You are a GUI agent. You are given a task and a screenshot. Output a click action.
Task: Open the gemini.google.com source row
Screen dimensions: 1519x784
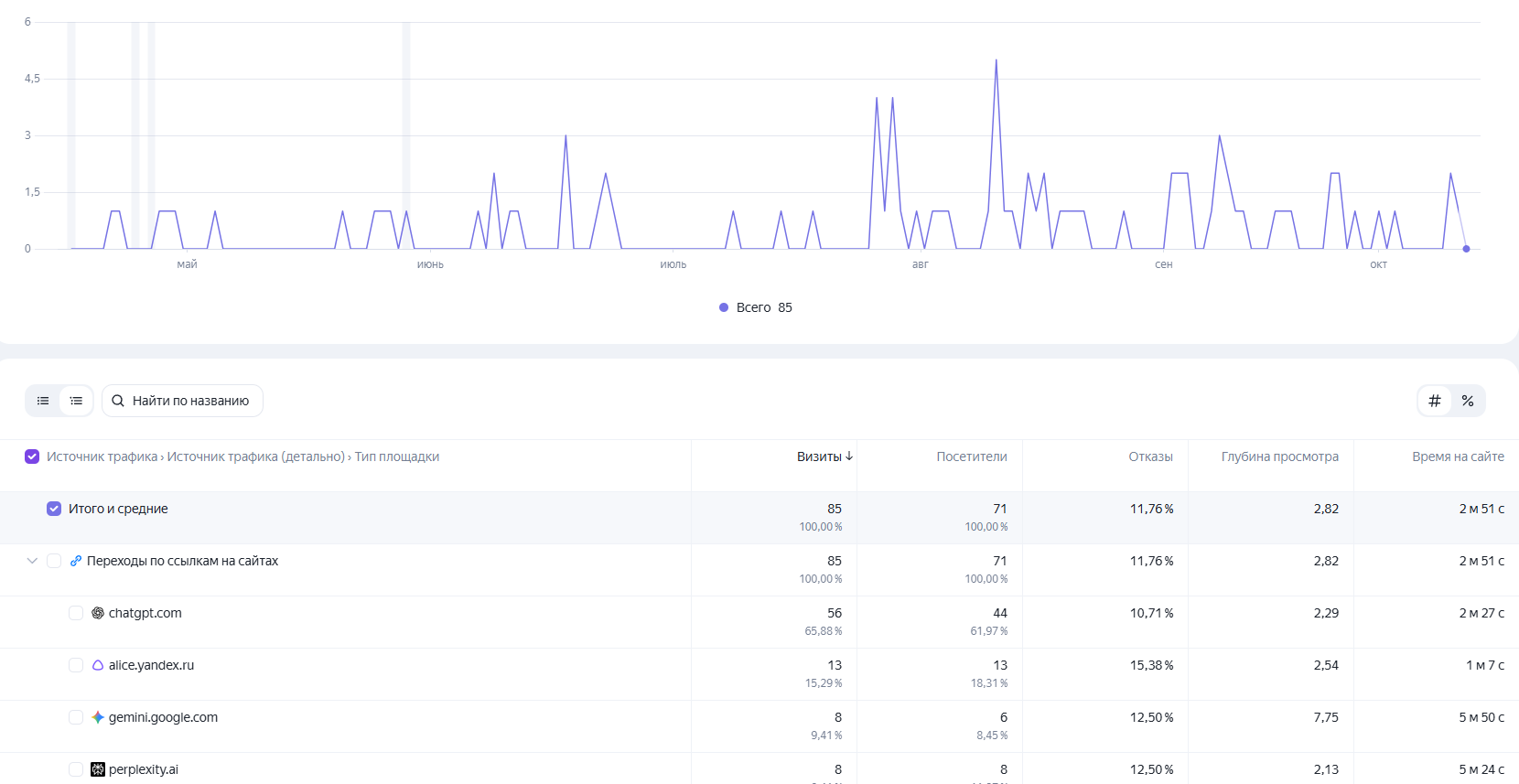163,717
